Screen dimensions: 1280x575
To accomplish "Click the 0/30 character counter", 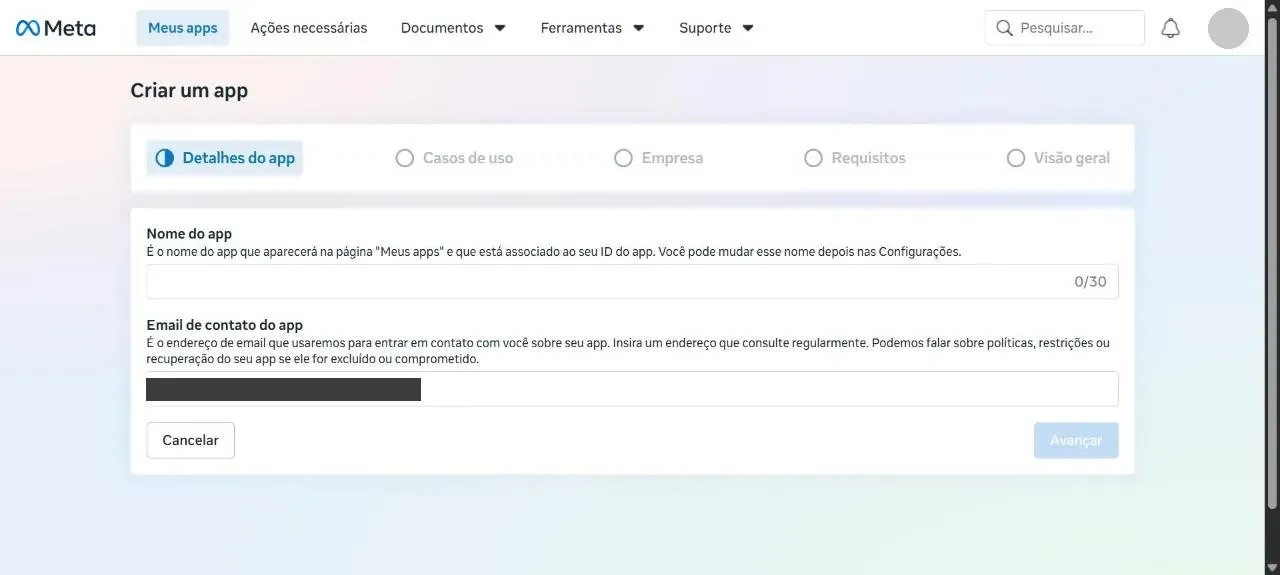I will click(1090, 281).
